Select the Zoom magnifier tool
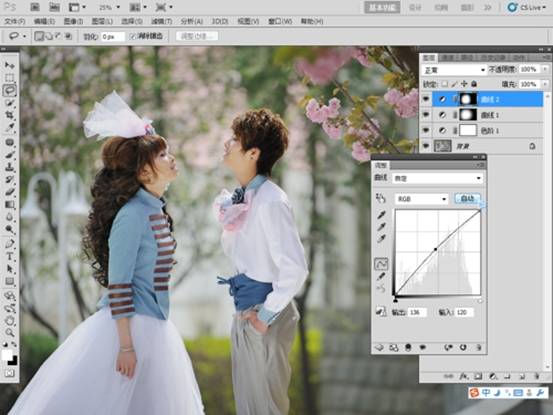This screenshot has width=553, height=415. (x=10, y=332)
